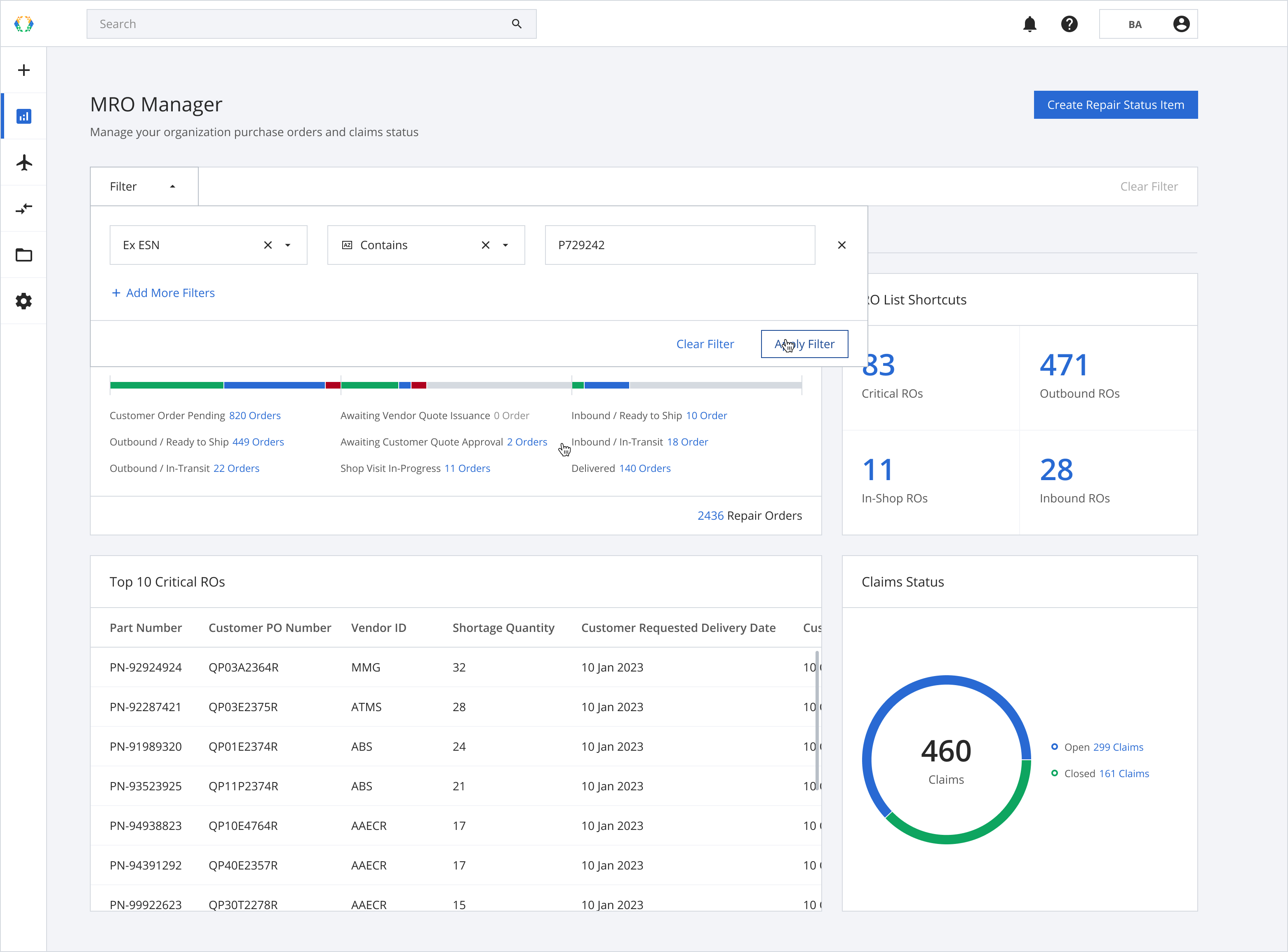Click part number PN-99922623

[146, 905]
